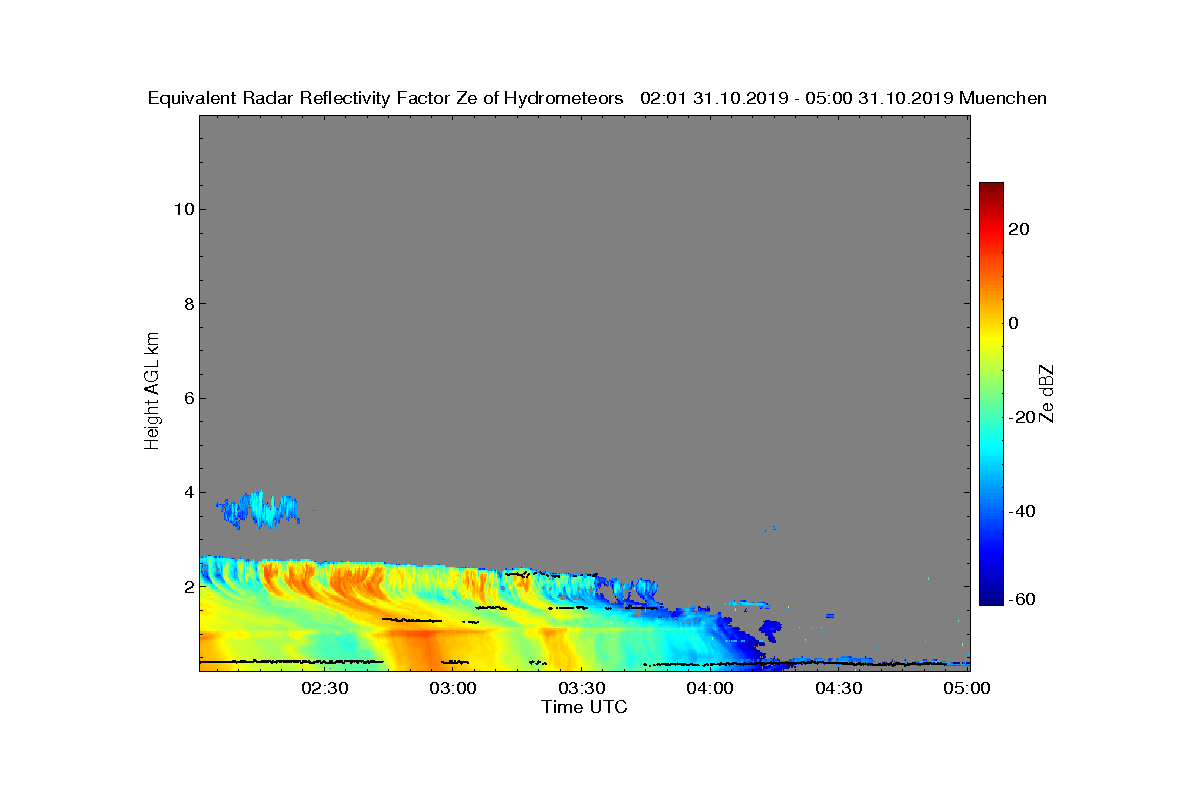Click the isolated blue cloud near 4 km
Screen dimensions: 1200x800
[258, 510]
